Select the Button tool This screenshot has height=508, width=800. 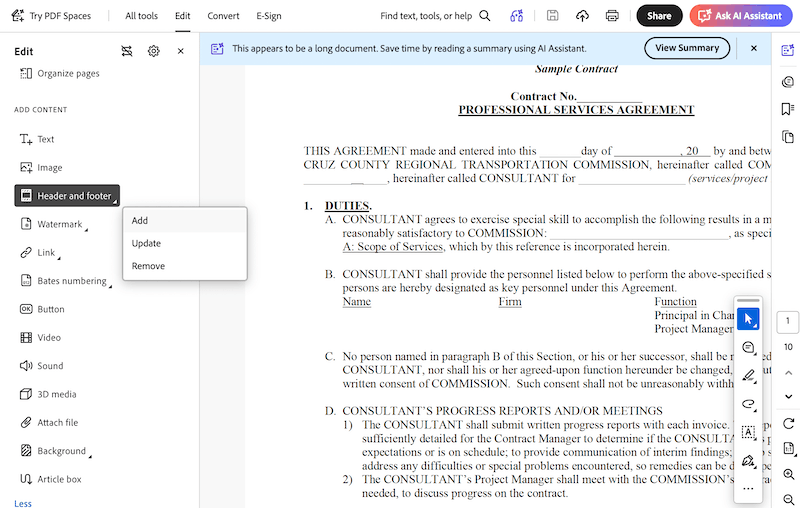pyautogui.click(x=42, y=309)
